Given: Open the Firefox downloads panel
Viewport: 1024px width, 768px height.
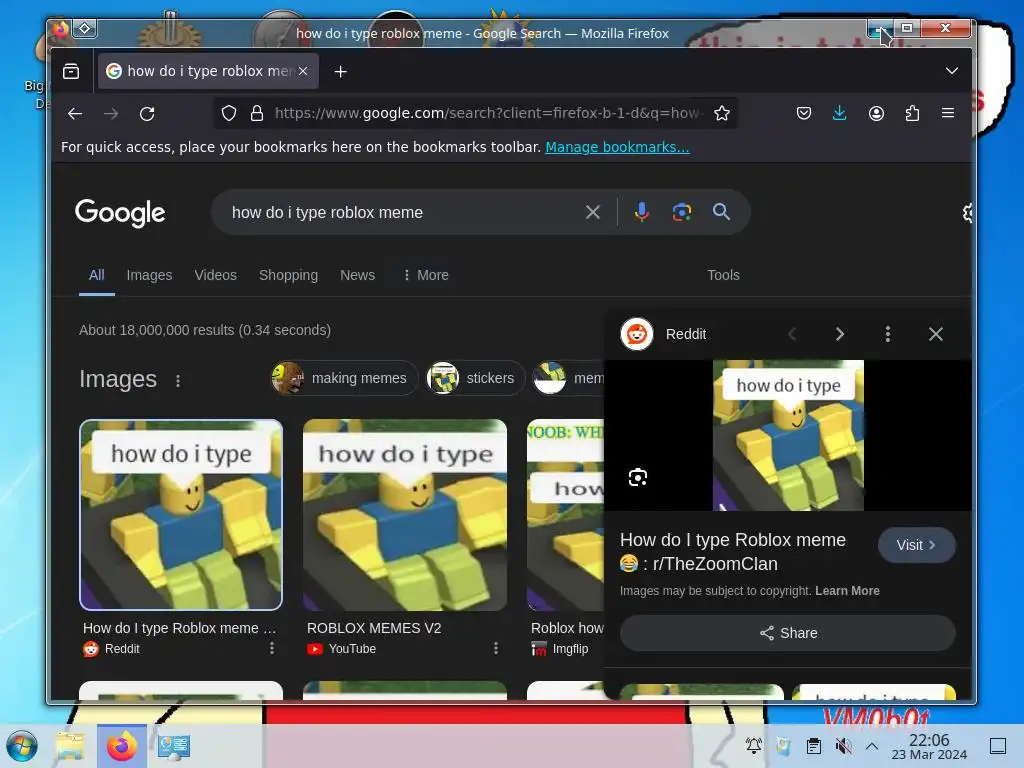Looking at the screenshot, I should 840,114.
